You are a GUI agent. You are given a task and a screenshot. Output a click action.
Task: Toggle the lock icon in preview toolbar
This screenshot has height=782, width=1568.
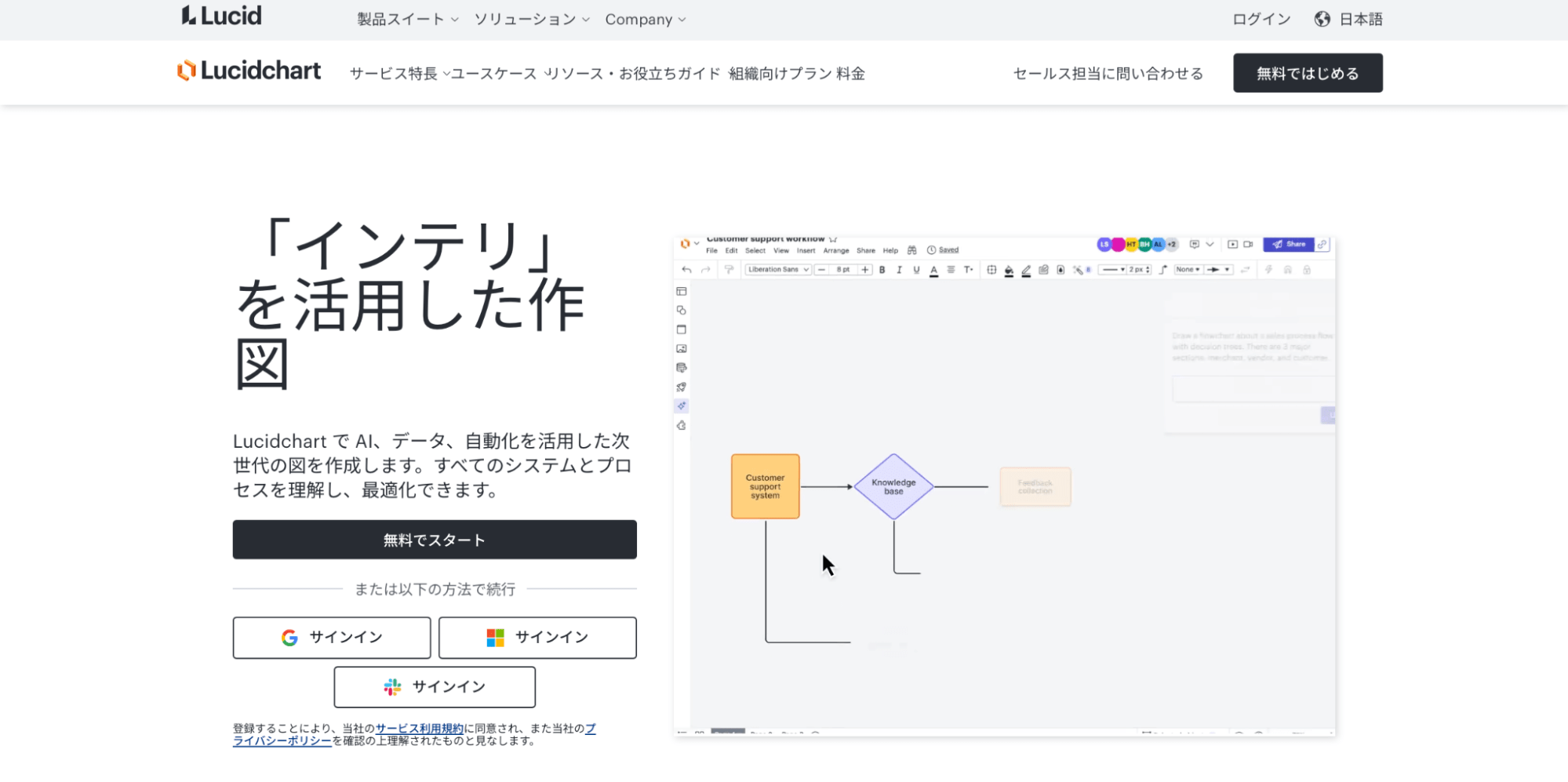coord(1307,270)
